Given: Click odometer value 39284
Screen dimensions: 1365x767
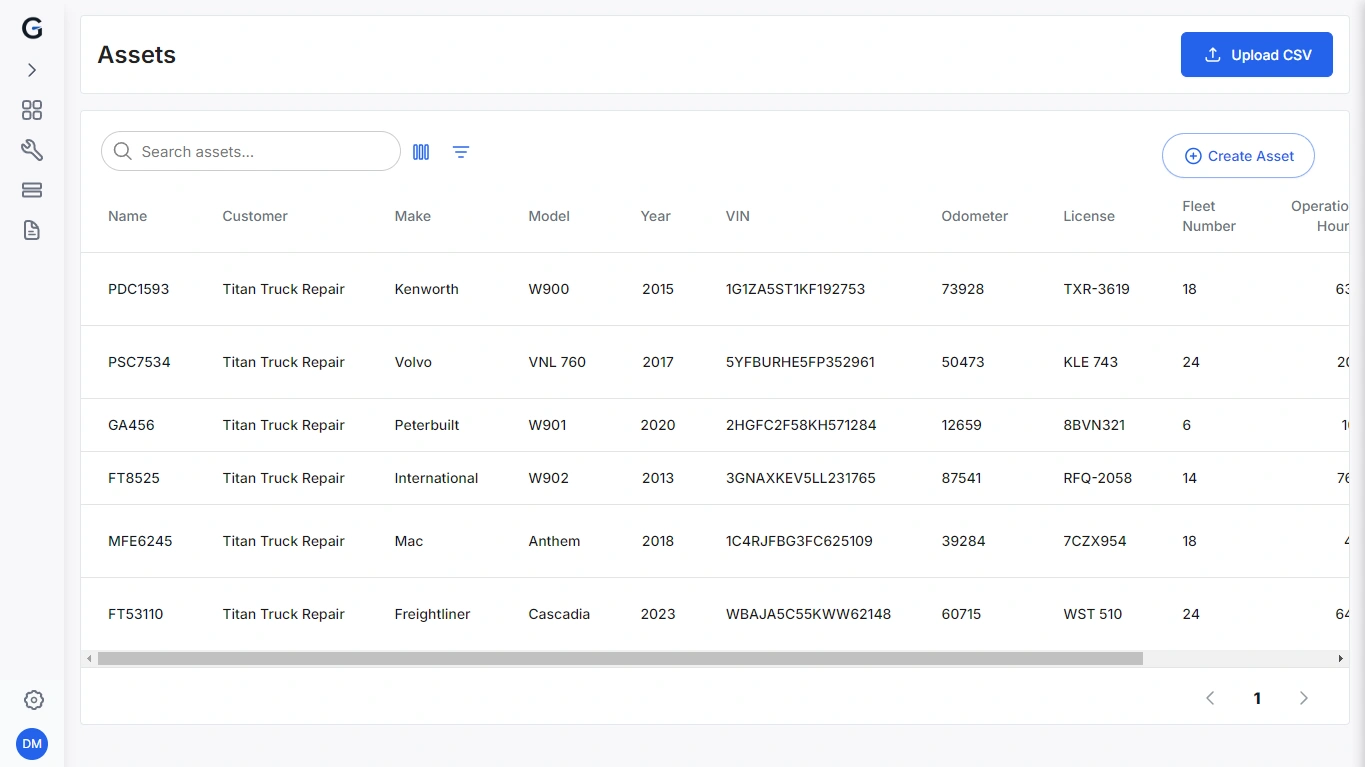Looking at the screenshot, I should (x=963, y=541).
